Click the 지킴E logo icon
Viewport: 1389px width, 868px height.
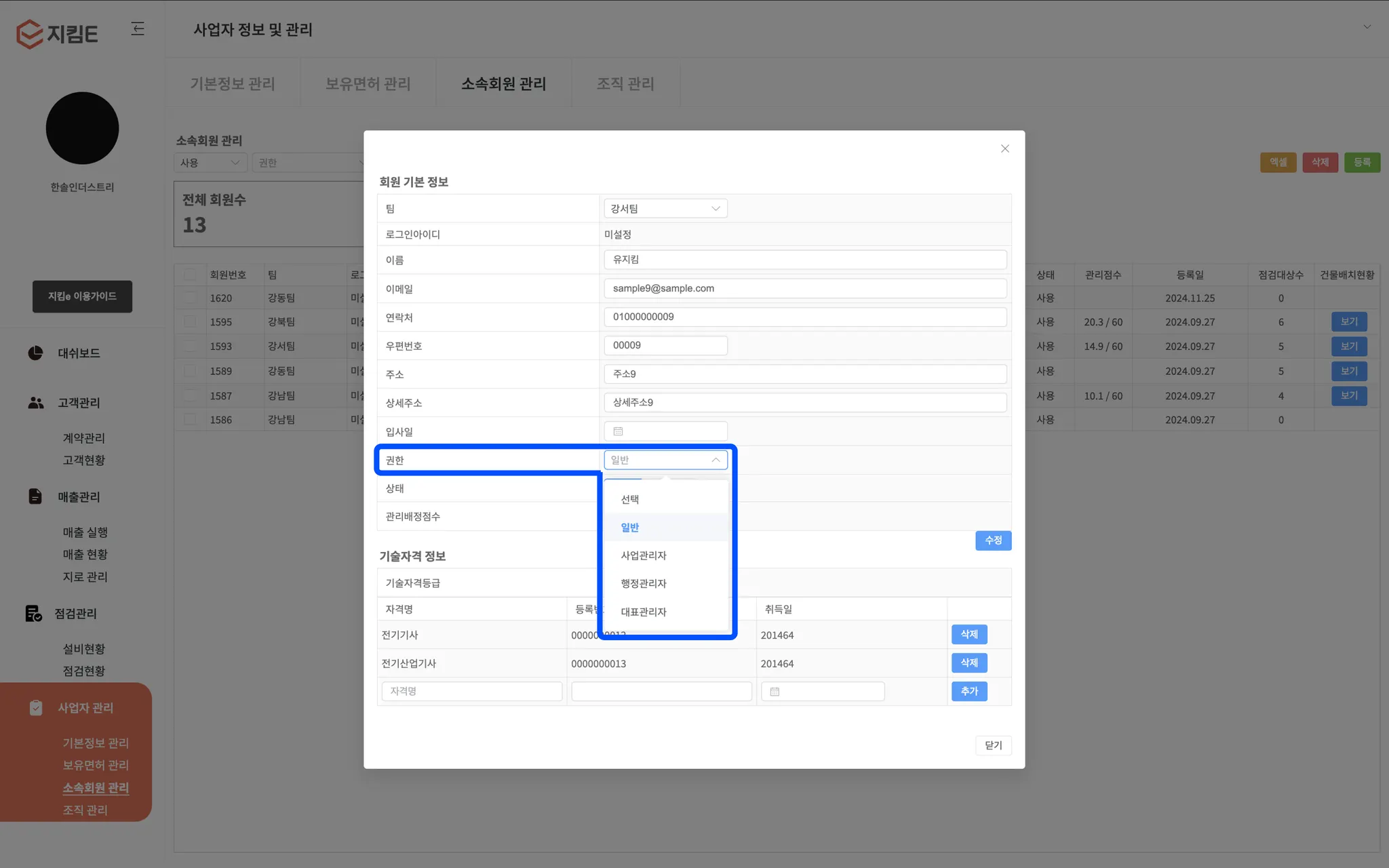[x=30, y=33]
